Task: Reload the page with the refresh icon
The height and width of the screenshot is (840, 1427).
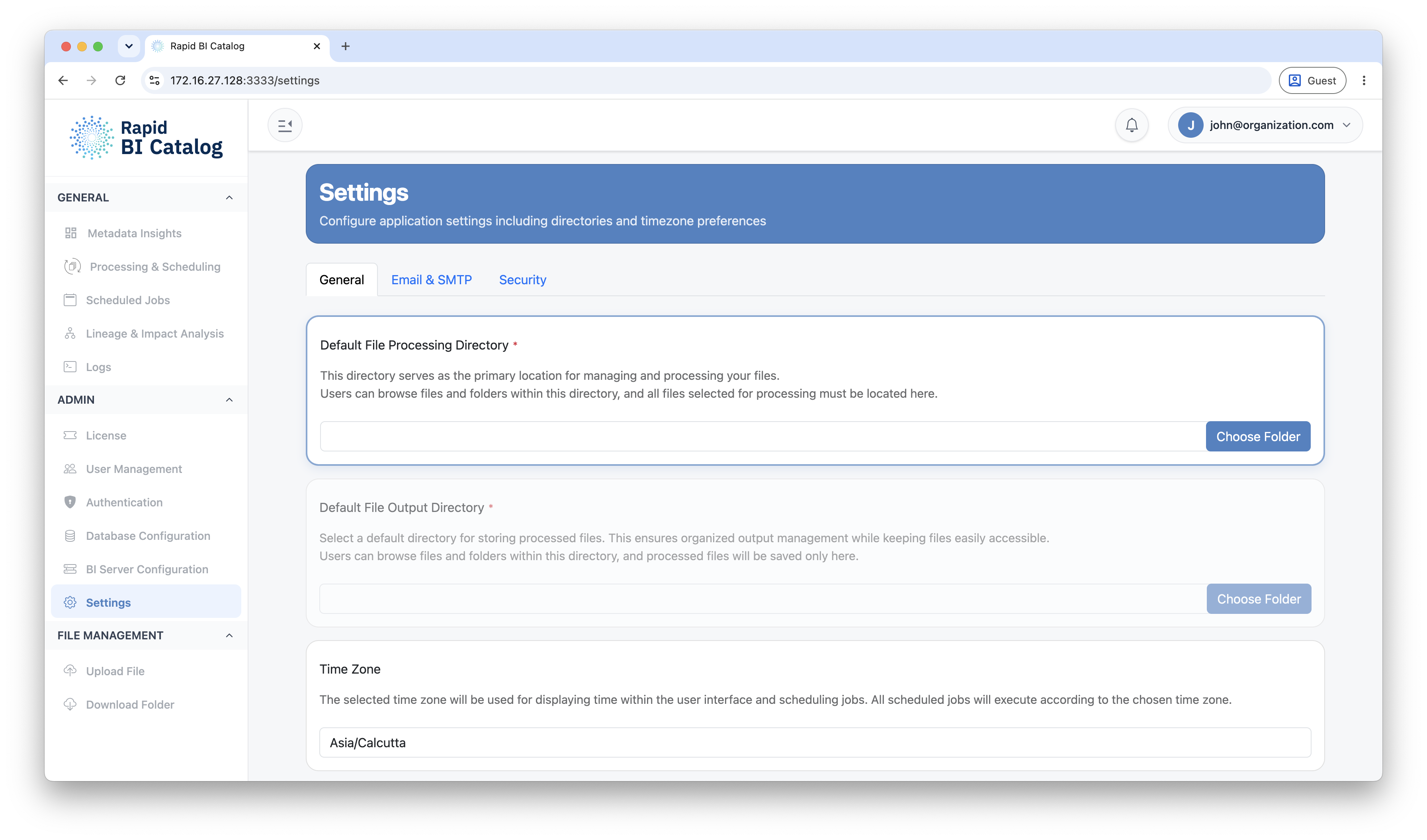Action: [120, 80]
